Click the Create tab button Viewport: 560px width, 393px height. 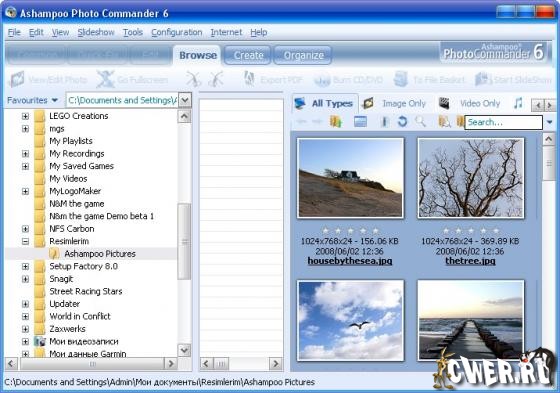tap(248, 55)
